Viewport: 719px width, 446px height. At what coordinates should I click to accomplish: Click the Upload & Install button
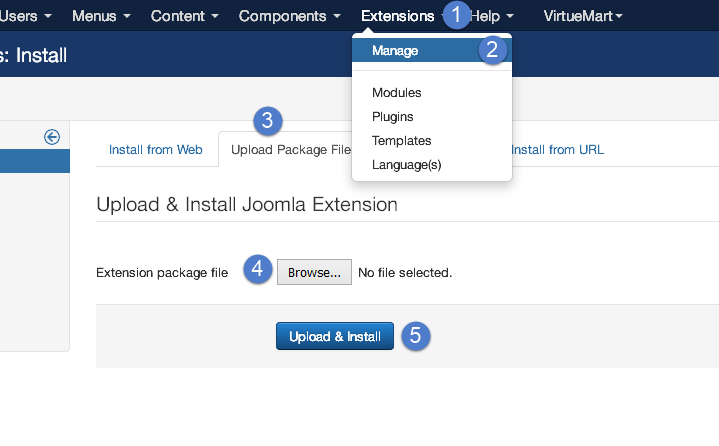click(x=335, y=337)
